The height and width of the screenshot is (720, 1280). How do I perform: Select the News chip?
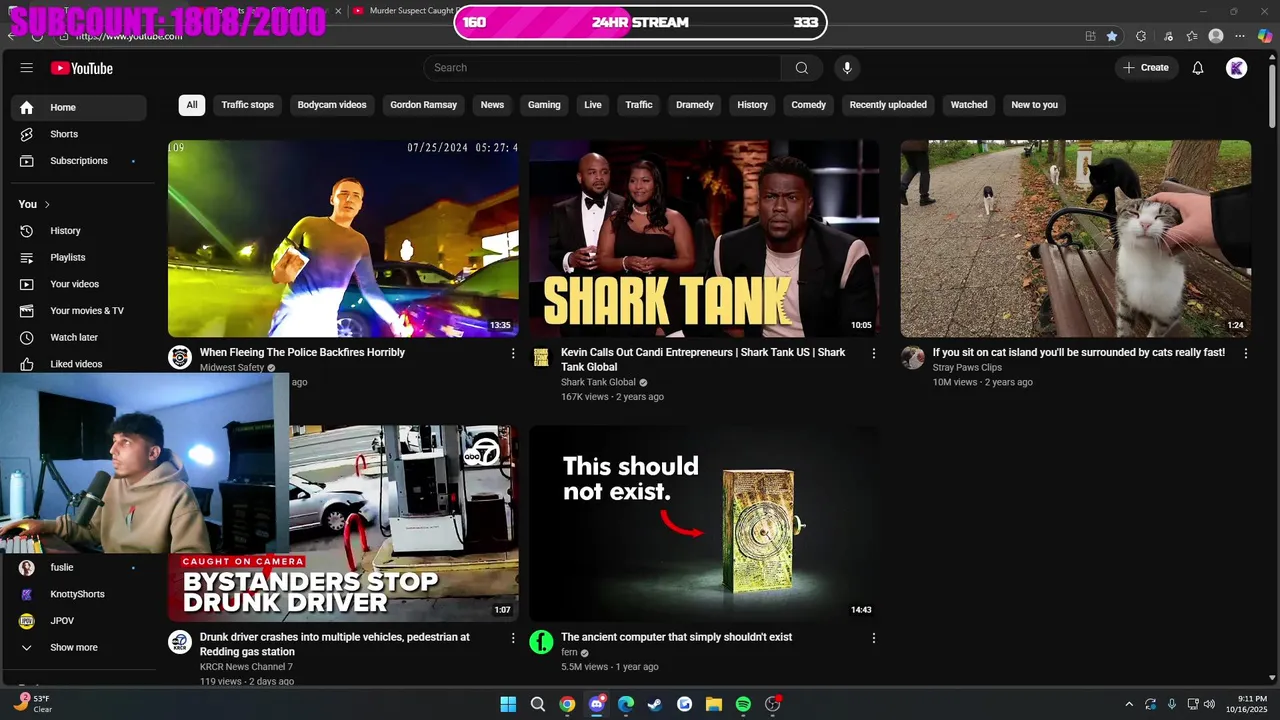pos(492,105)
